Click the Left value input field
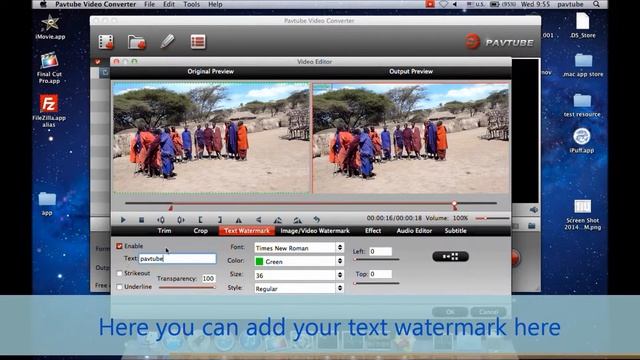This screenshot has width=640, height=360. (380, 251)
